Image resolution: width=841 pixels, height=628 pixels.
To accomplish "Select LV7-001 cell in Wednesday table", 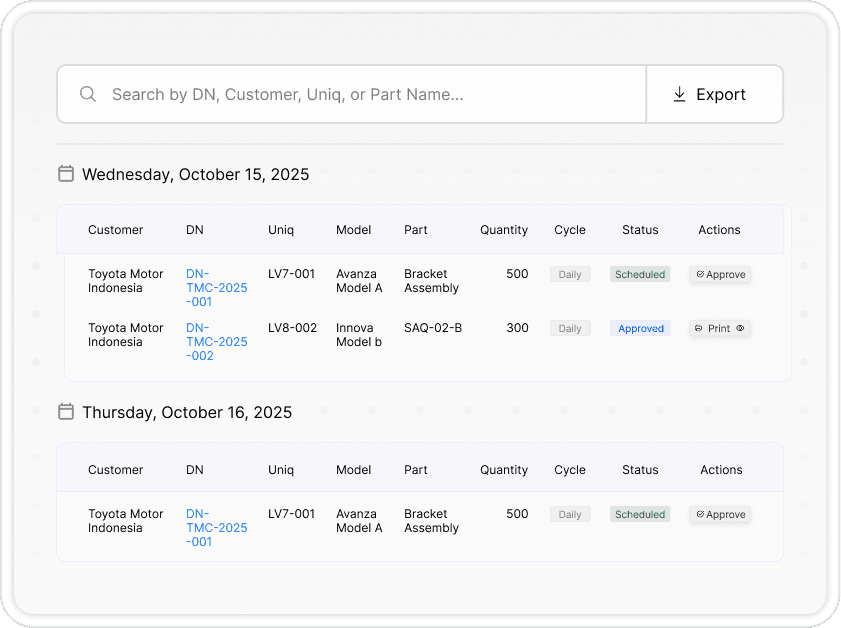I will 291,274.
